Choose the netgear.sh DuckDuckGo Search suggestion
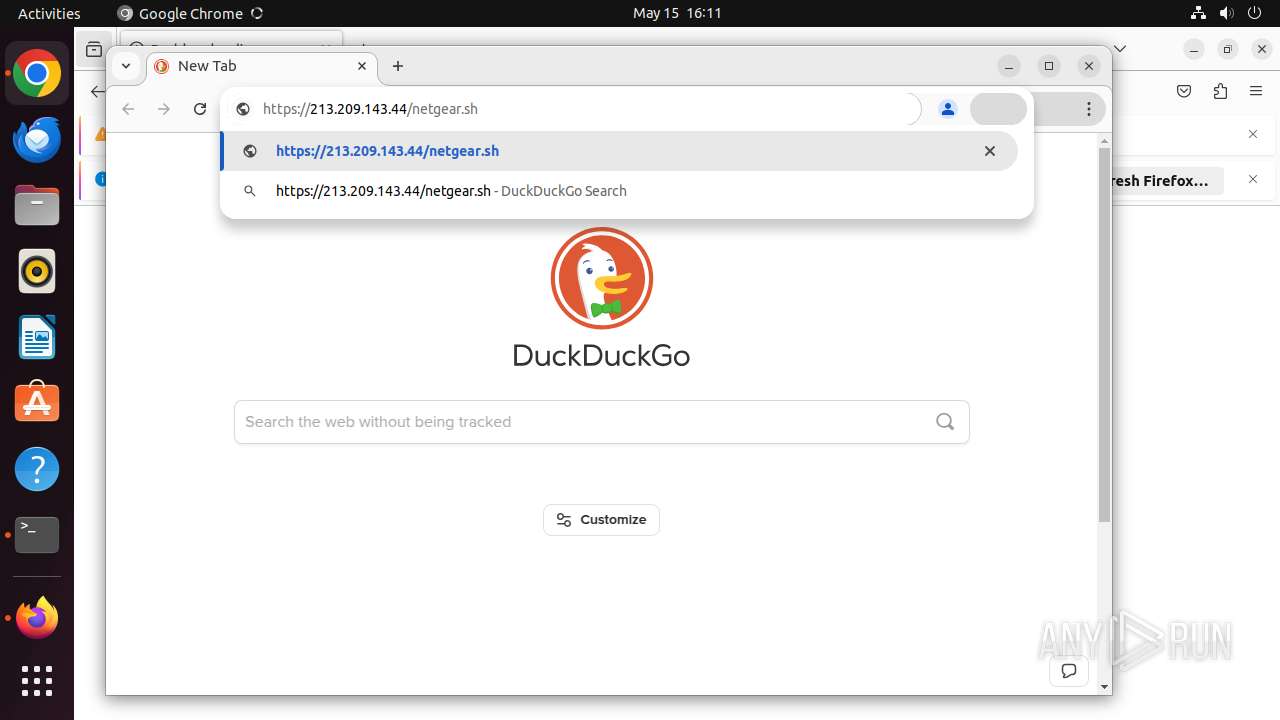 point(619,191)
